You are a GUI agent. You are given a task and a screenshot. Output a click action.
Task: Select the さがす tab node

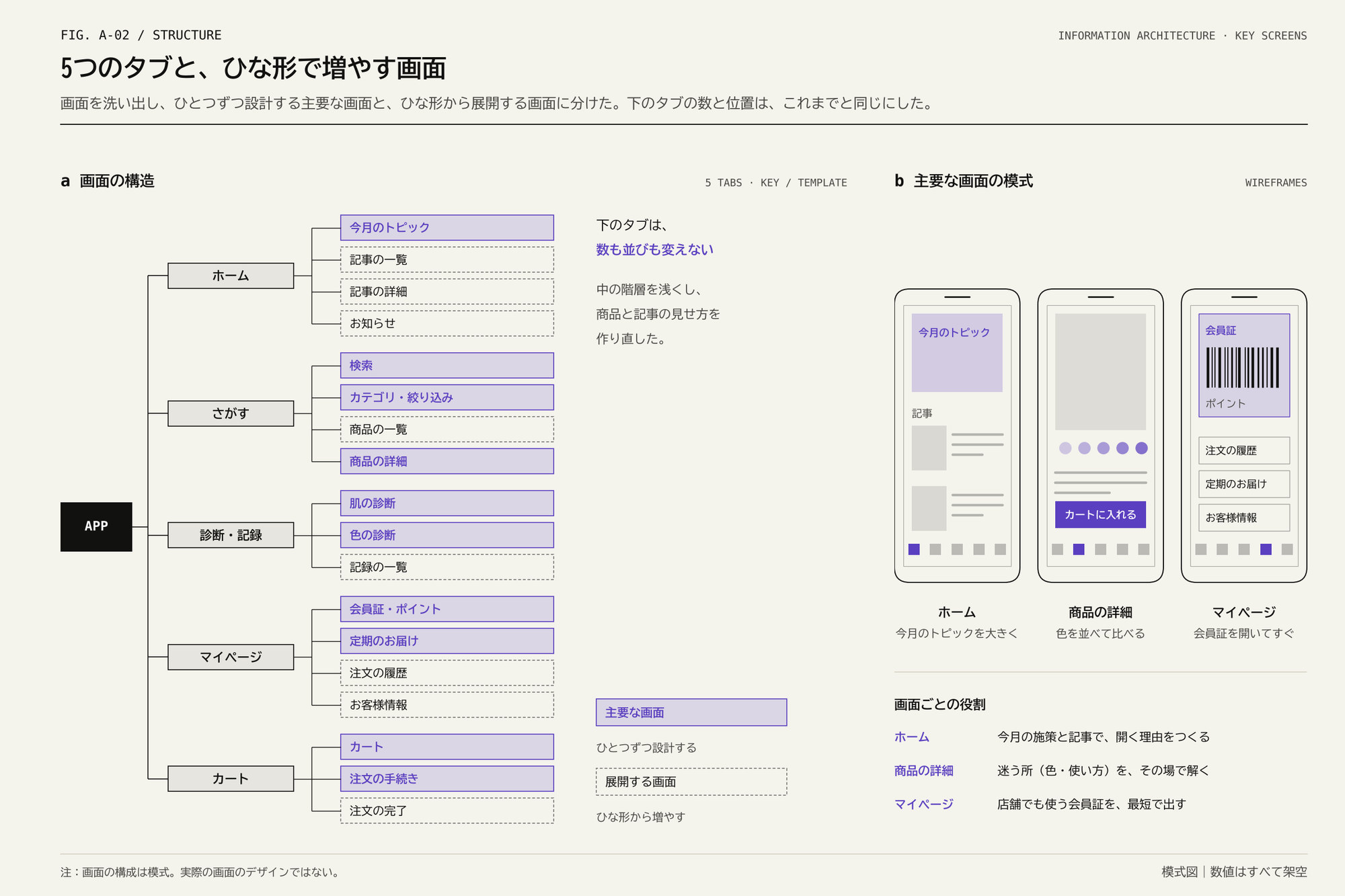tap(231, 413)
